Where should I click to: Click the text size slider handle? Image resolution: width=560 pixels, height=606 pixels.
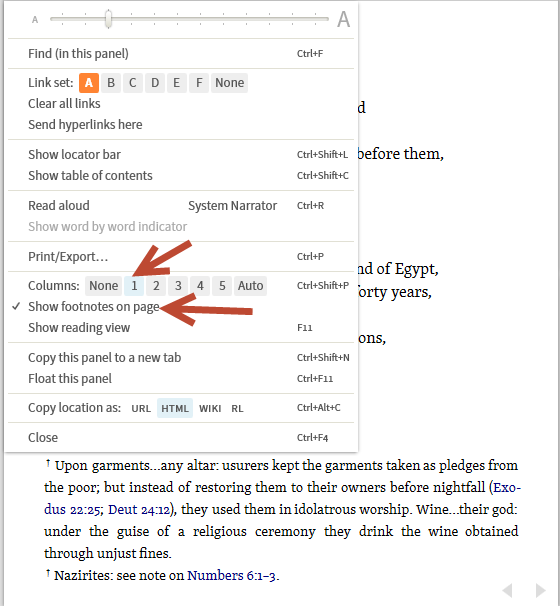(109, 19)
